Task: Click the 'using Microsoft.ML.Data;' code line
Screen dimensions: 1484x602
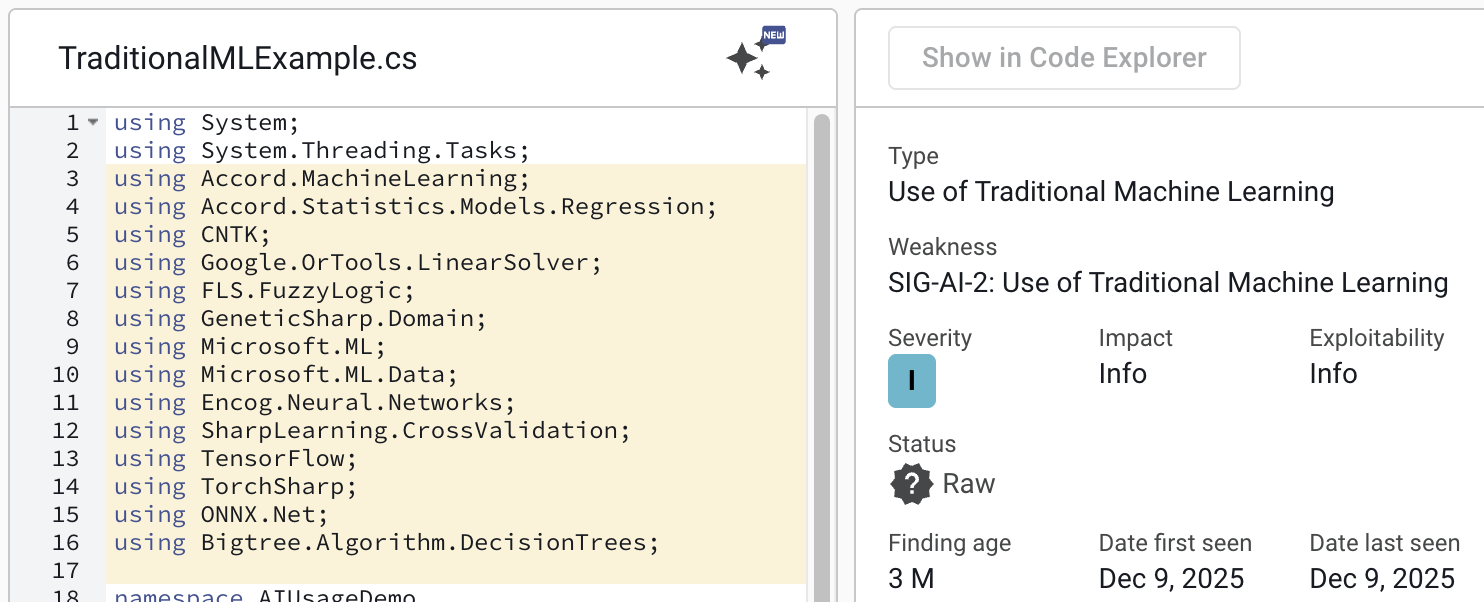Action: click(x=285, y=375)
